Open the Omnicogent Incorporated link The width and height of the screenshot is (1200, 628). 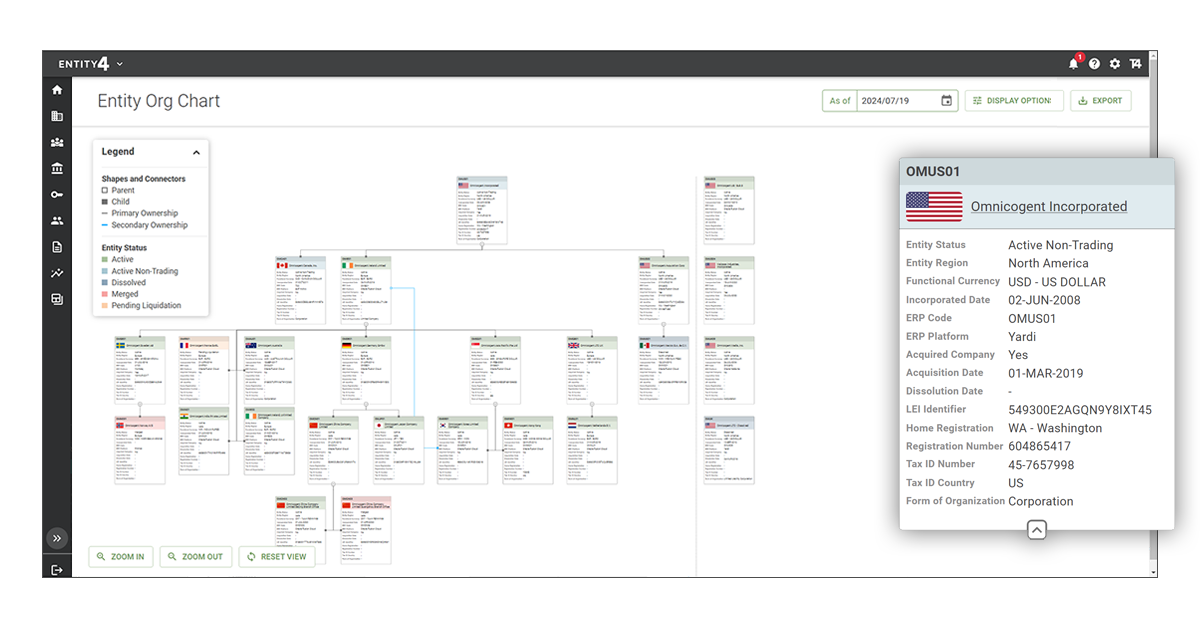click(1048, 207)
